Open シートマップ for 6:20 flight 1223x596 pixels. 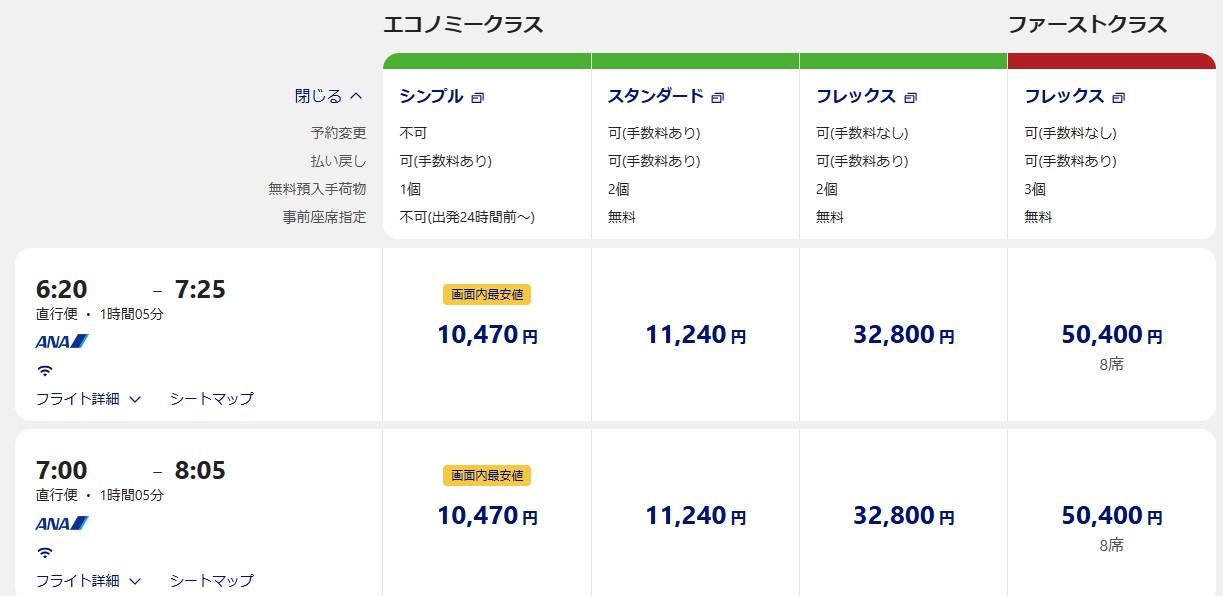[212, 398]
